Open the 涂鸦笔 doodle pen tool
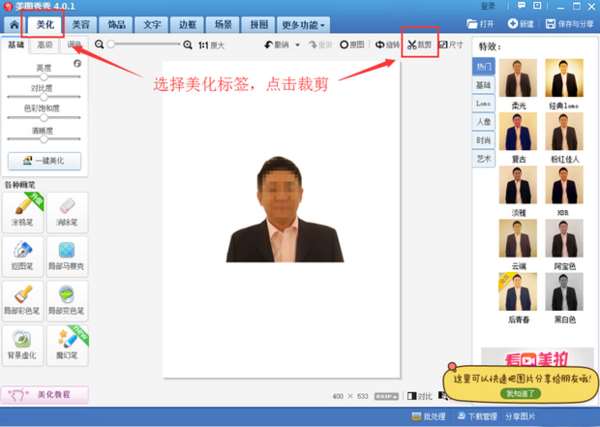Screen dimensions: 600x427 [x=23, y=212]
